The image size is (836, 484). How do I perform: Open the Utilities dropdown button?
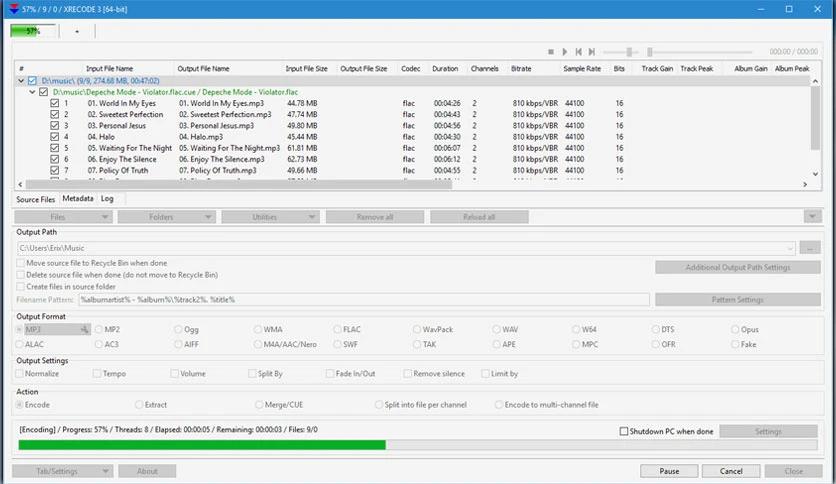pyautogui.click(x=270, y=217)
